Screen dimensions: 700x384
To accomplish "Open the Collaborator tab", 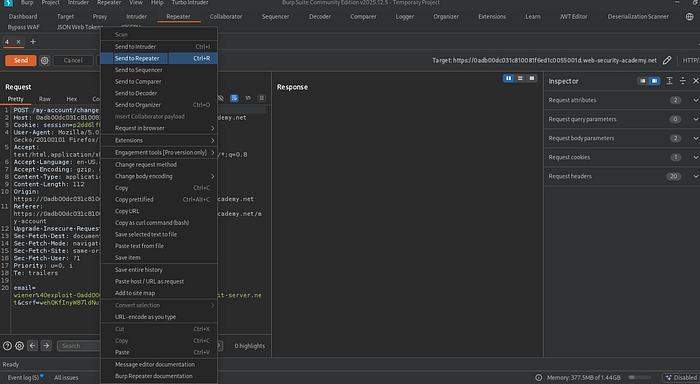I will 226,17.
